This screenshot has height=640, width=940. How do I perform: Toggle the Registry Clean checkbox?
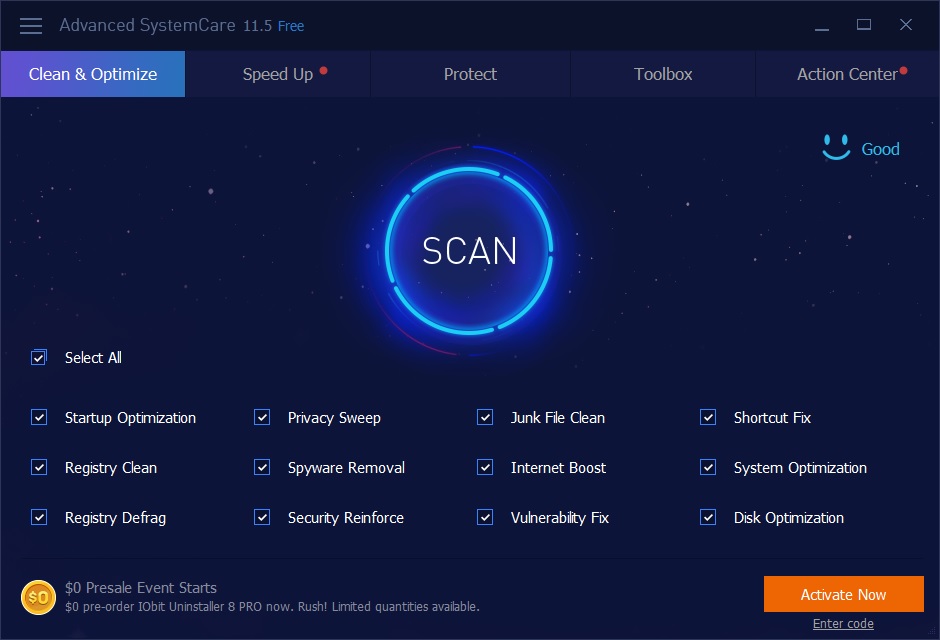point(39,467)
